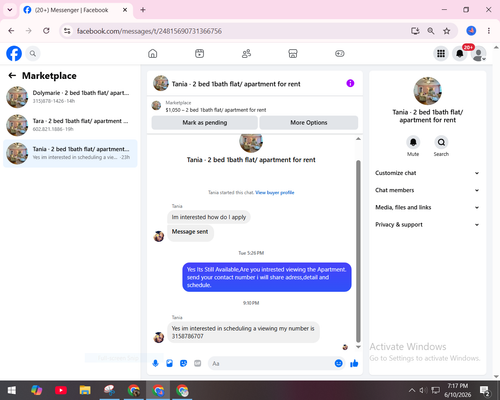Open the Tara conversation
Viewport: 500px width, 400px height.
coord(70,125)
